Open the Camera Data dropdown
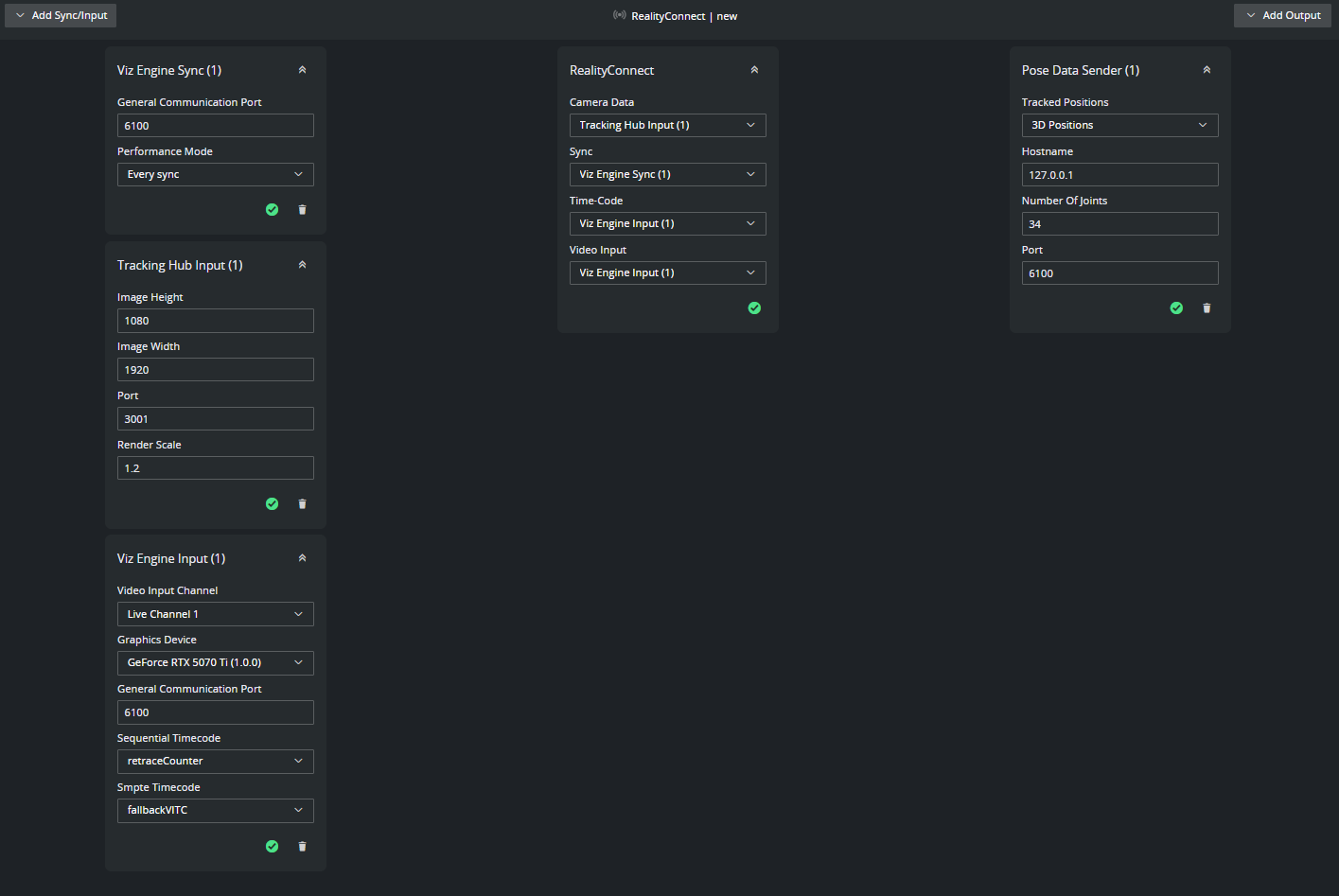The height and width of the screenshot is (896, 1339). (667, 126)
